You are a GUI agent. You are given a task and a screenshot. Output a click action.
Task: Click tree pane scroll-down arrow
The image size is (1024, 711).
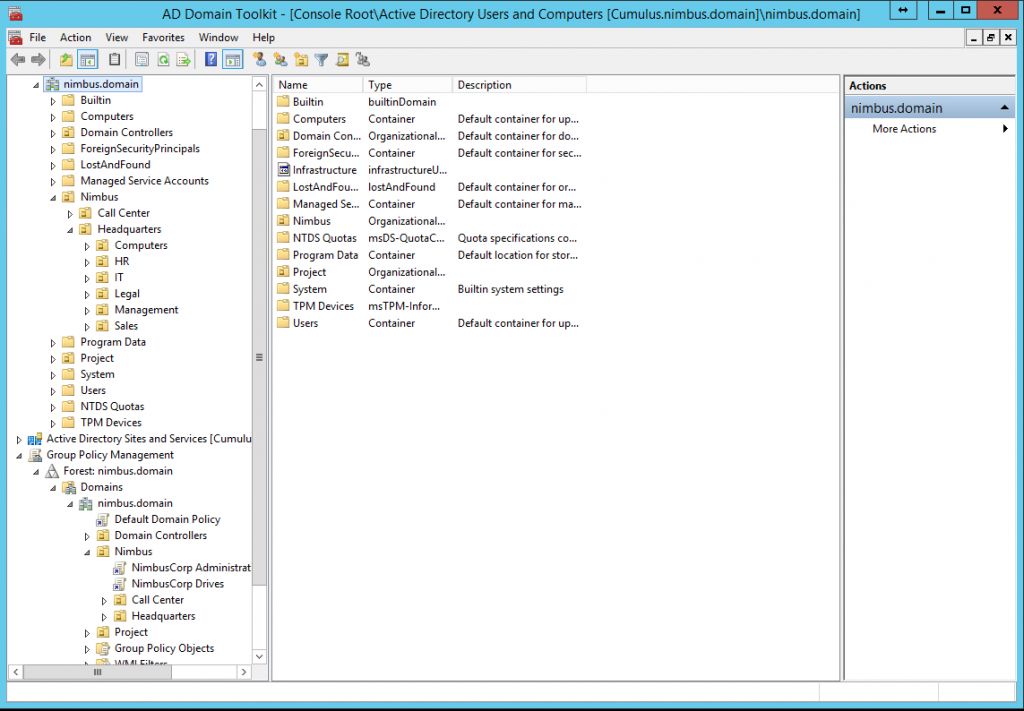(x=259, y=656)
